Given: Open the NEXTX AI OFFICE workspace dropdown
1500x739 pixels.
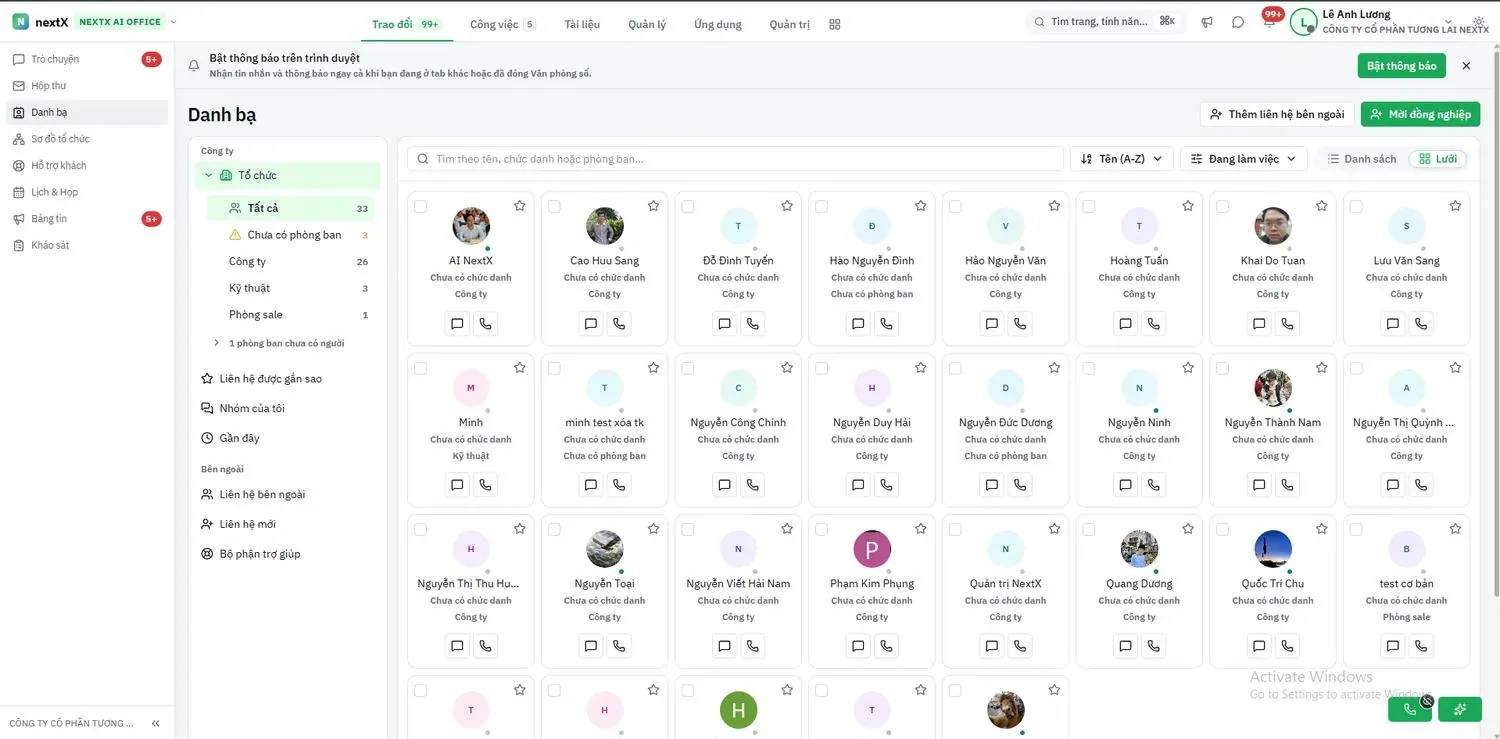Looking at the screenshot, I should click(x=126, y=22).
